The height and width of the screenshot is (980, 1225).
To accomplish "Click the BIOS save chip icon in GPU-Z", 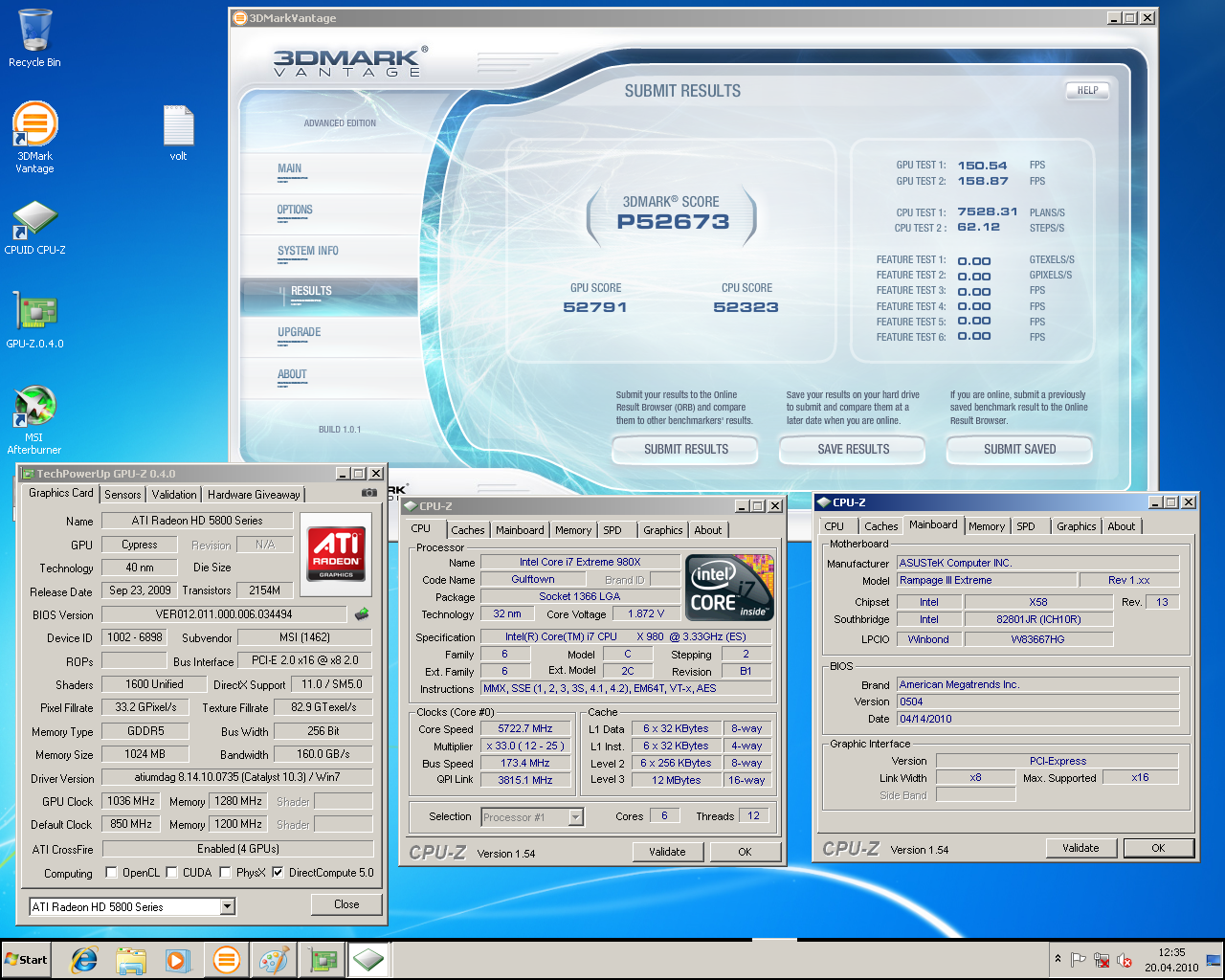I will pyautogui.click(x=362, y=613).
